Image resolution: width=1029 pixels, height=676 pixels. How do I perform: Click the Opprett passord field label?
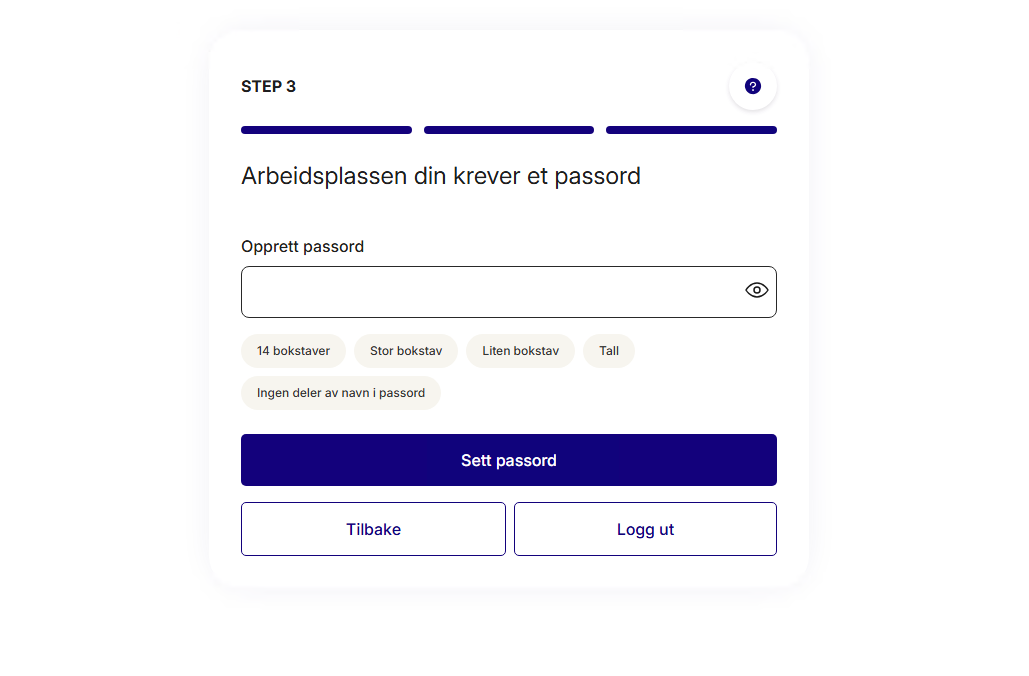pyautogui.click(x=302, y=247)
